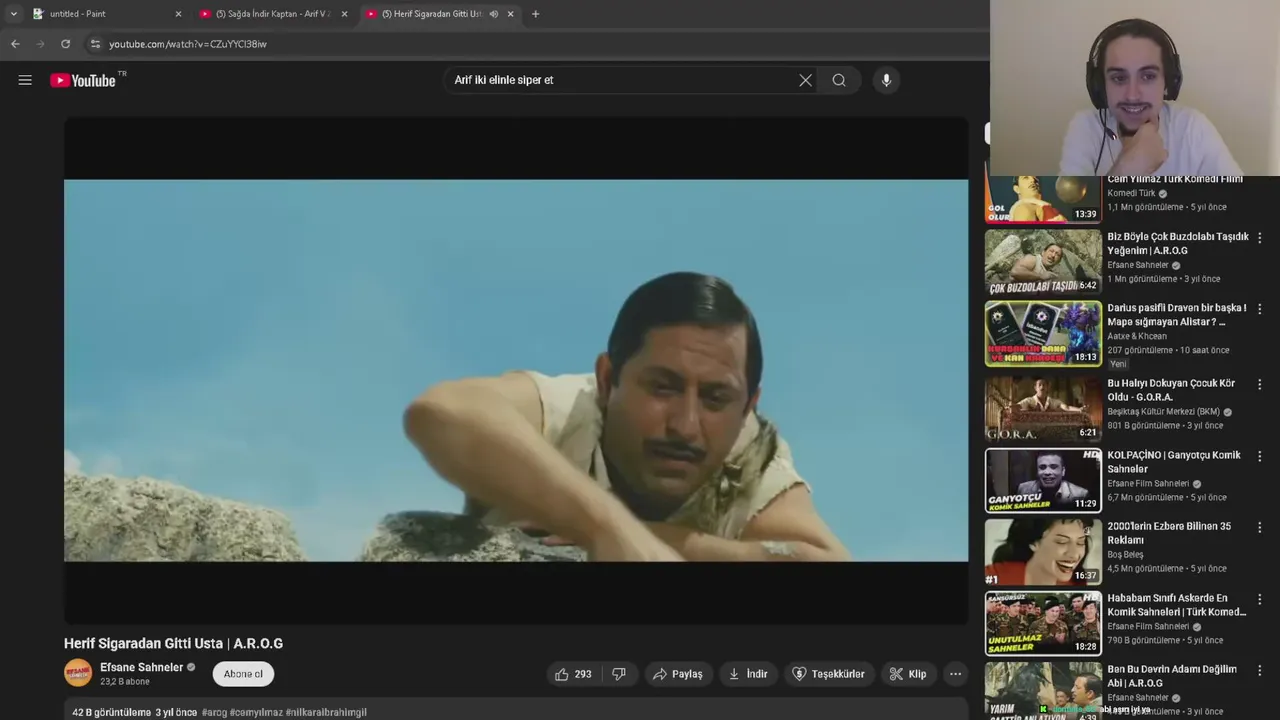This screenshot has height=720, width=1280.
Task: Click the 42 B görüntüleme description text
Action: (x=111, y=712)
